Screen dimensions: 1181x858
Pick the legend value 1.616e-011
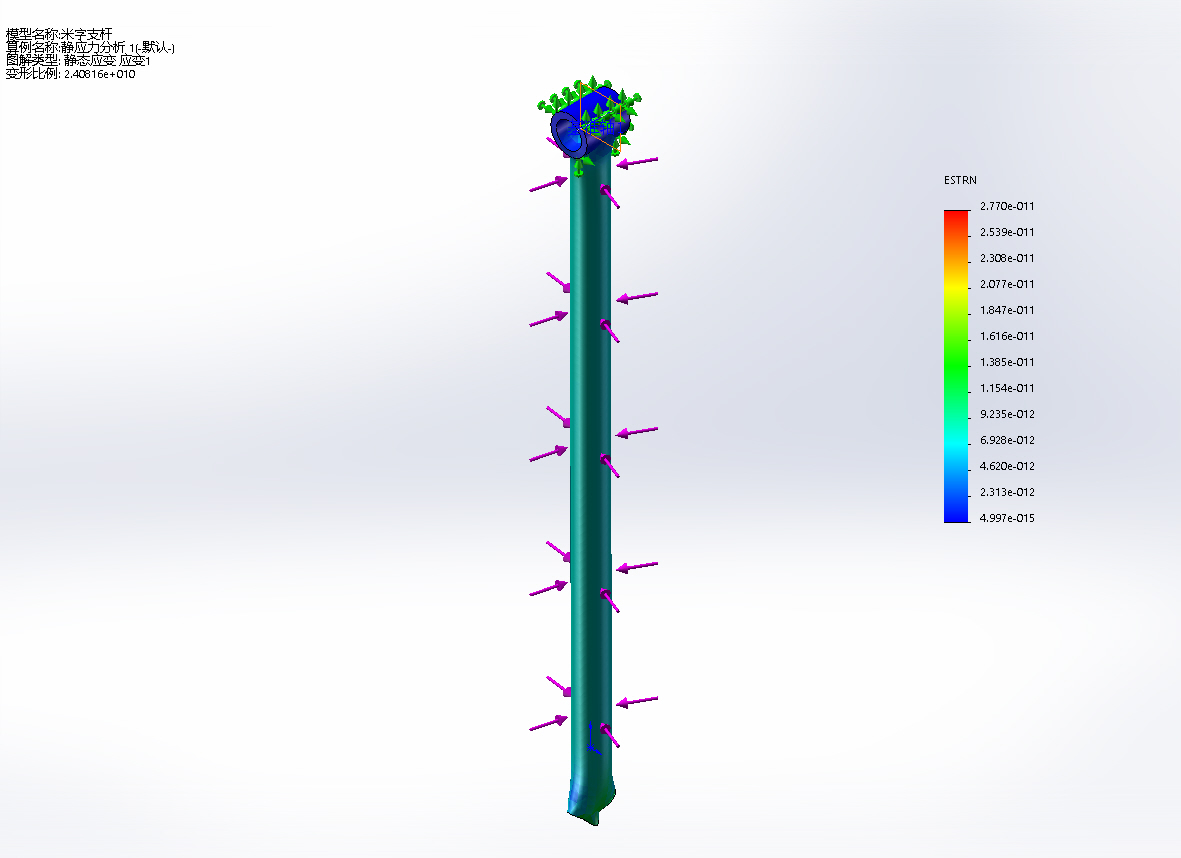tap(1007, 336)
